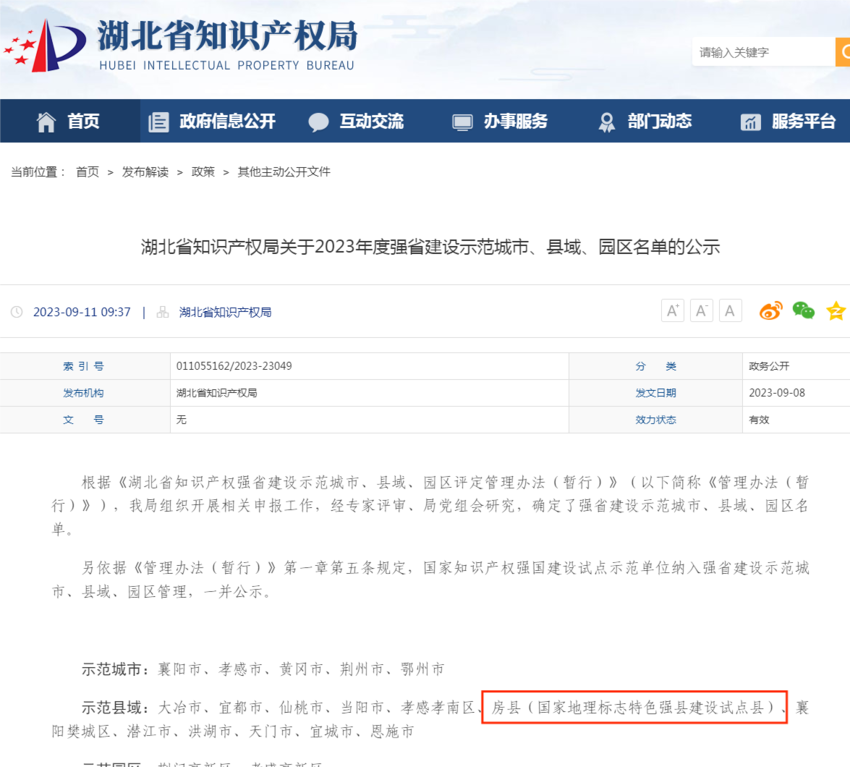Screen dimensions: 850x767
Task: Click the orange search button icon
Action: tap(843, 52)
